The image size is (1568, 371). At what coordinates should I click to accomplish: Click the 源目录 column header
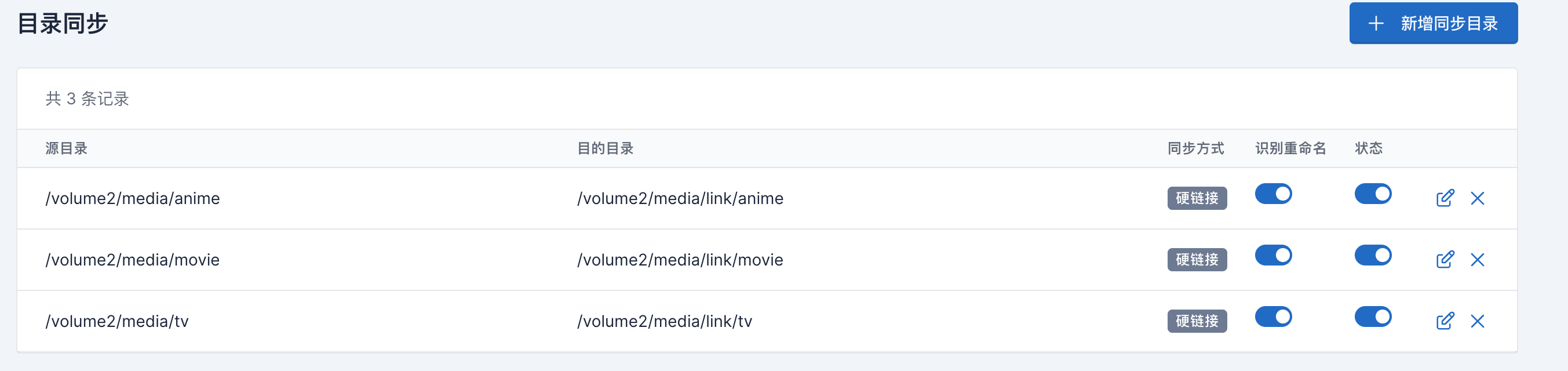(x=67, y=148)
